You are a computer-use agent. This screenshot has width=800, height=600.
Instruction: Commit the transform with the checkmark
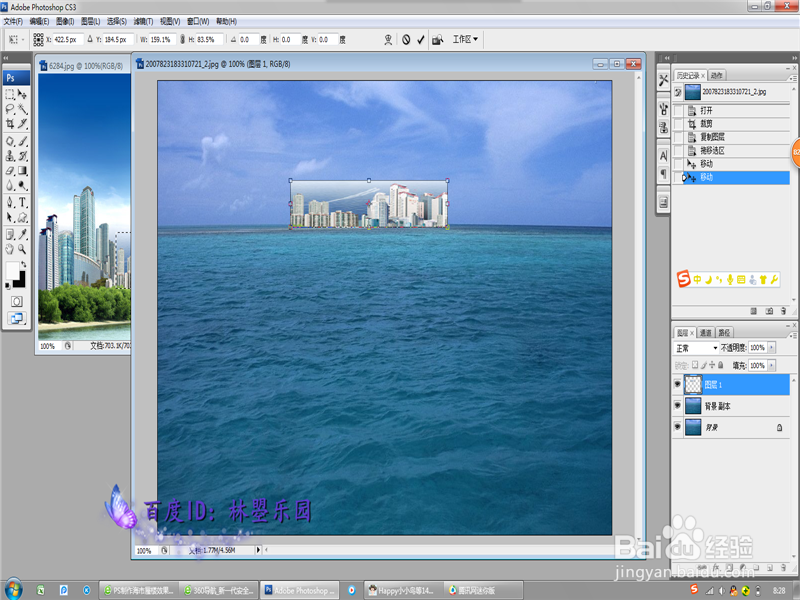[x=420, y=40]
